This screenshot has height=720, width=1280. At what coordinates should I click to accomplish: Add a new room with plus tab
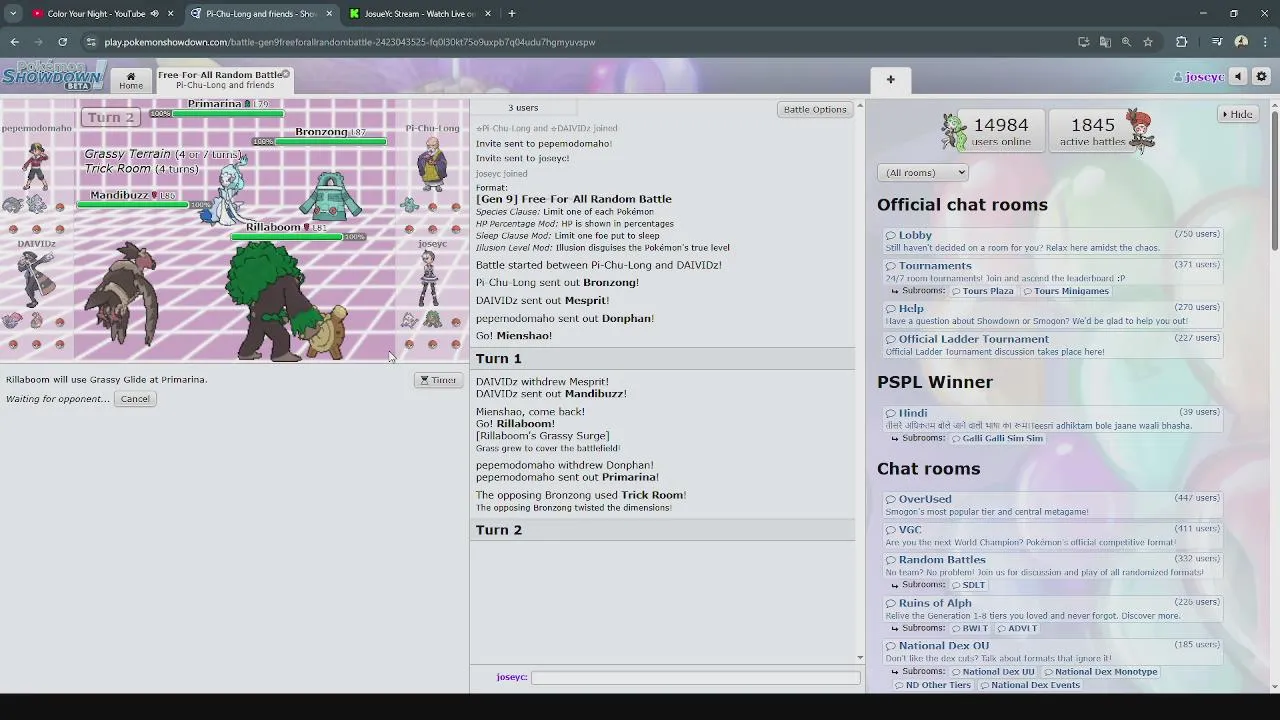pos(890,80)
